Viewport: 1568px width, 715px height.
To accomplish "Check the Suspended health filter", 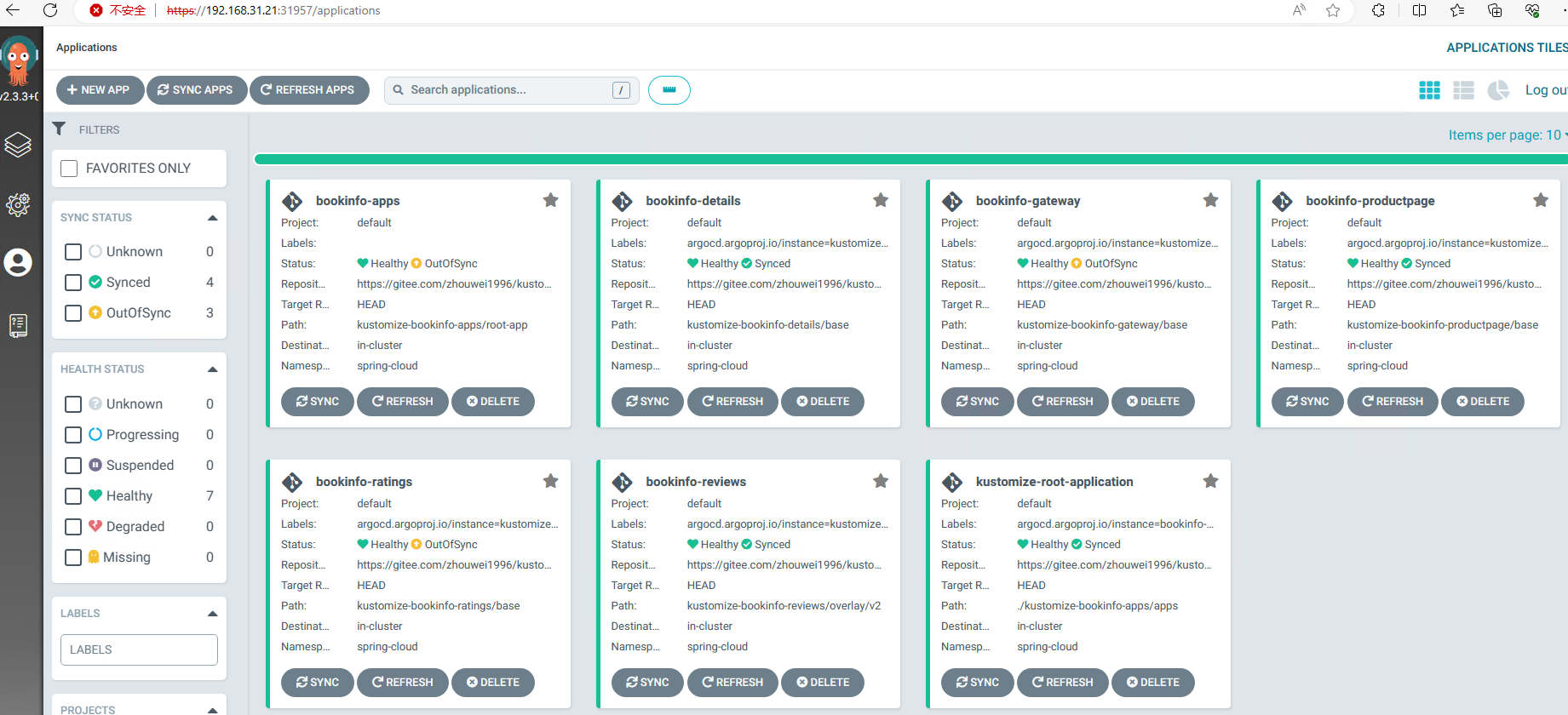I will pyautogui.click(x=73, y=466).
